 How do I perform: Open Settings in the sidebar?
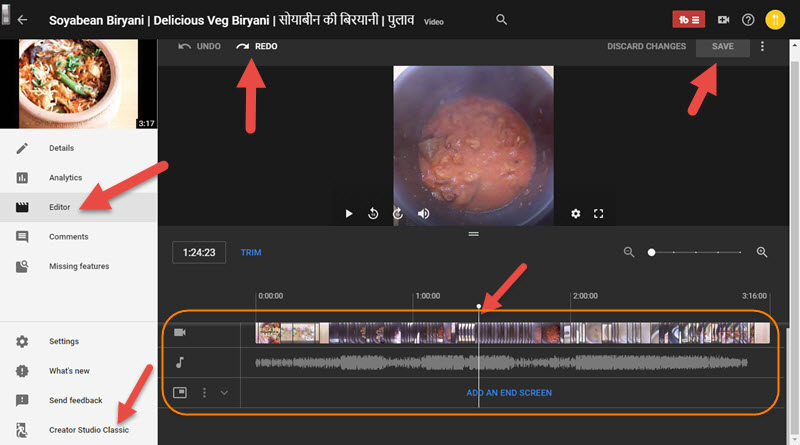[79, 341]
